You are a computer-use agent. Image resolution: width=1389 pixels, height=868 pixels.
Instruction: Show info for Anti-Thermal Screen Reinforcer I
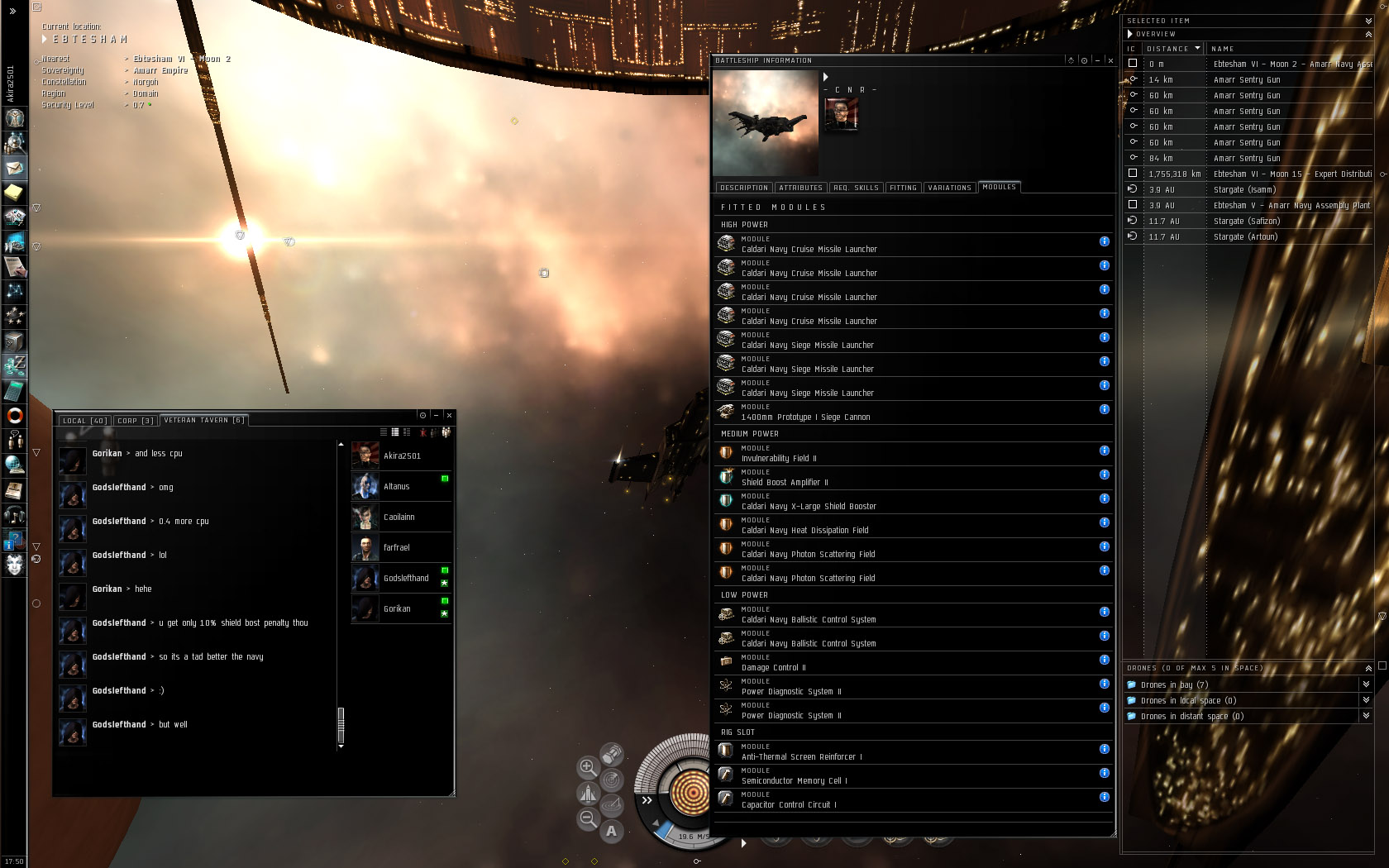[x=1104, y=749]
